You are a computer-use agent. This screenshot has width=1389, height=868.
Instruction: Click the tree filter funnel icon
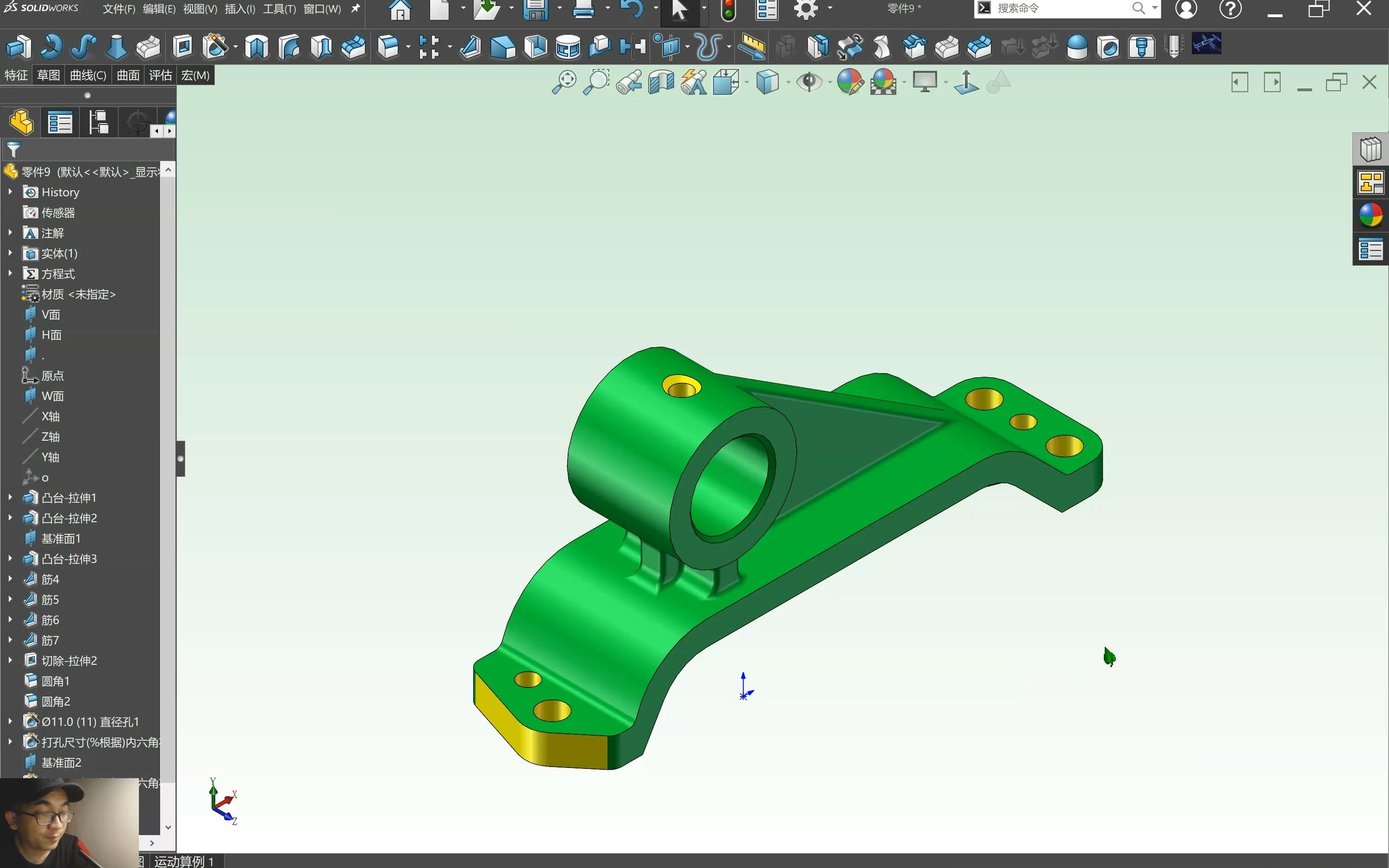pyautogui.click(x=13, y=150)
